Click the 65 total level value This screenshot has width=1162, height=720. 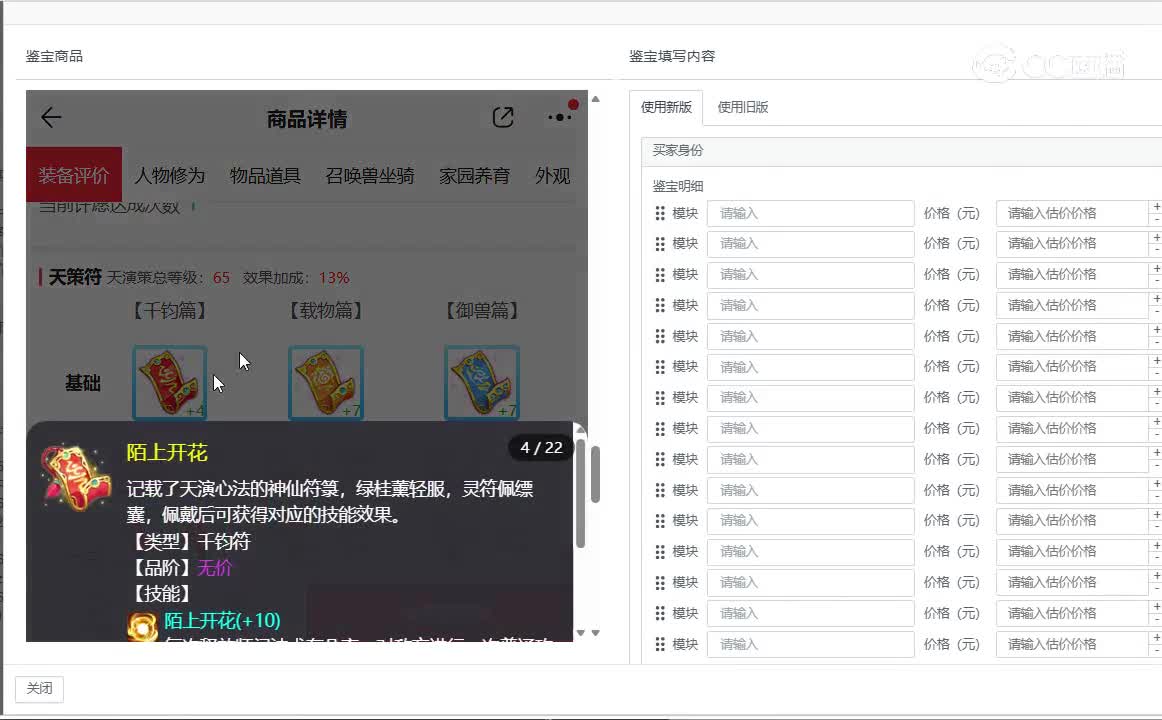[x=222, y=278]
